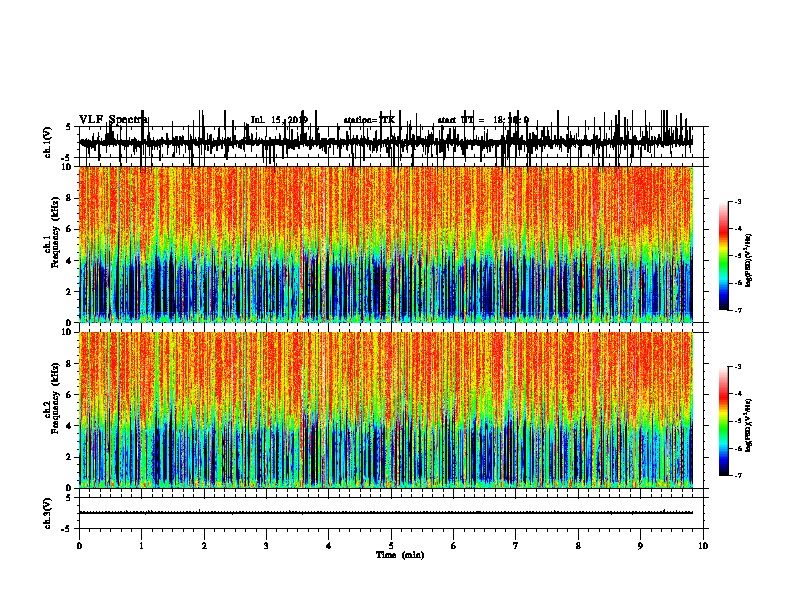The height and width of the screenshot is (612, 792).
Task: Click the -3 label on ch.1 colorbar
Action: pos(738,201)
